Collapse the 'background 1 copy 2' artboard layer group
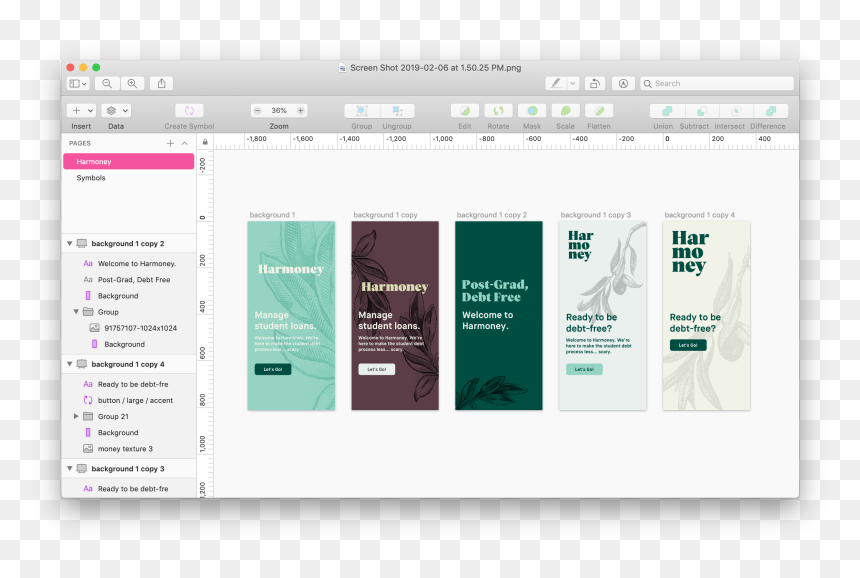This screenshot has width=860, height=578. (70, 243)
